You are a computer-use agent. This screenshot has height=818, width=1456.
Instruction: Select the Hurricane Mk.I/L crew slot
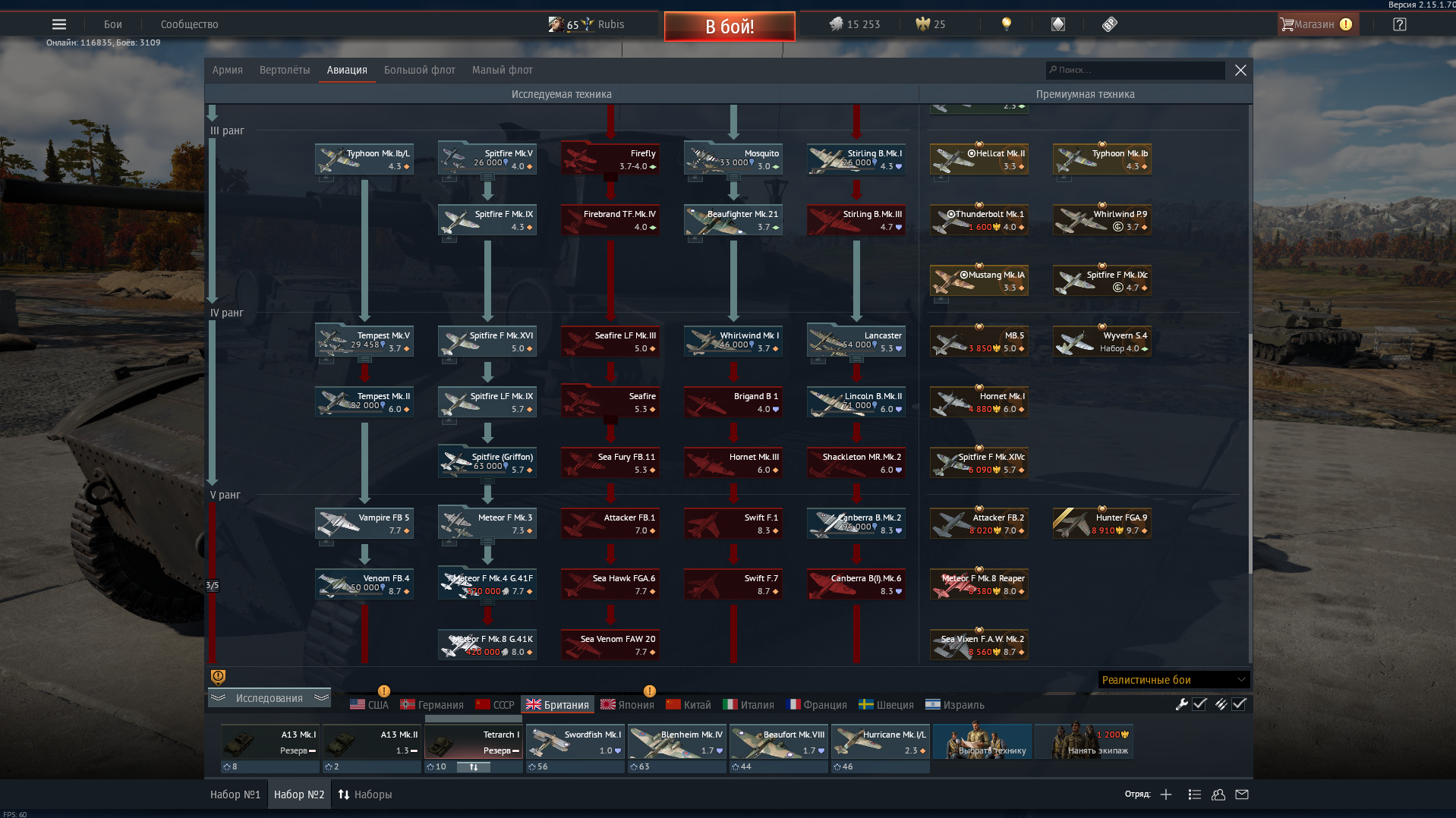tap(881, 741)
